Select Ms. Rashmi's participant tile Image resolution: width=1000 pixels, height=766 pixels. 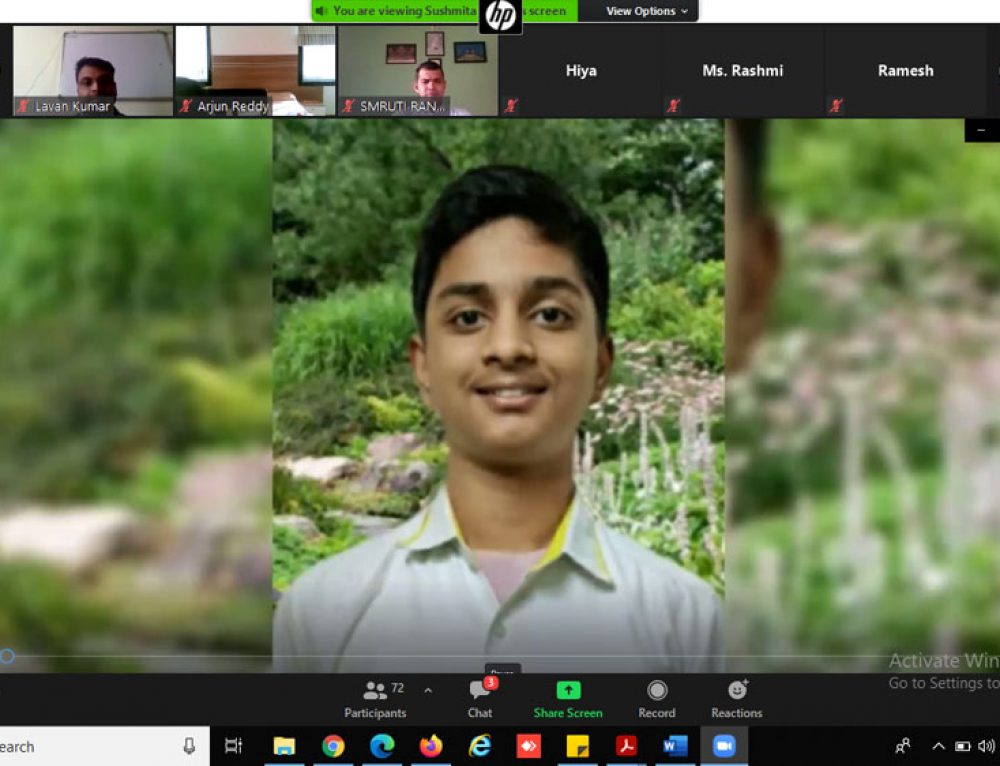click(743, 71)
